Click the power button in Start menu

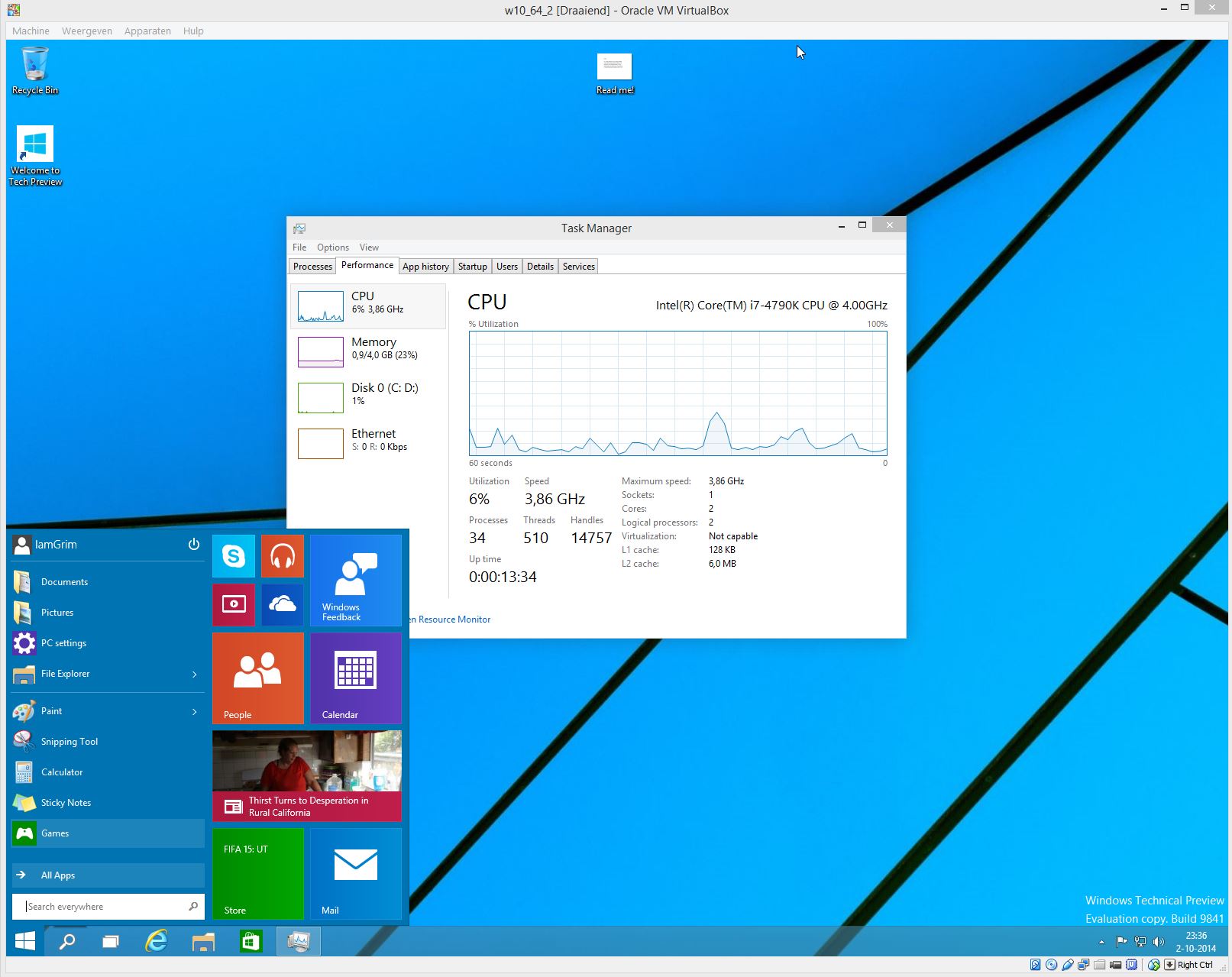pos(194,545)
